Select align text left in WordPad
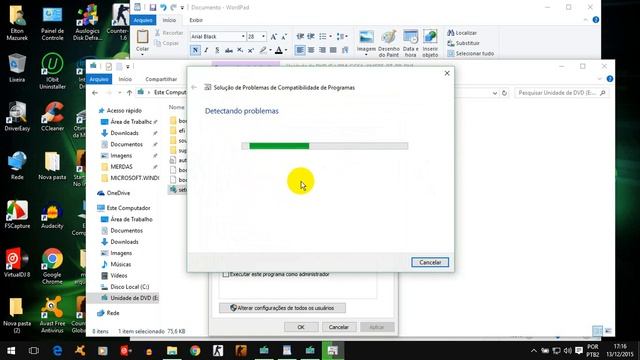This screenshot has height=360, width=640. click(300, 50)
